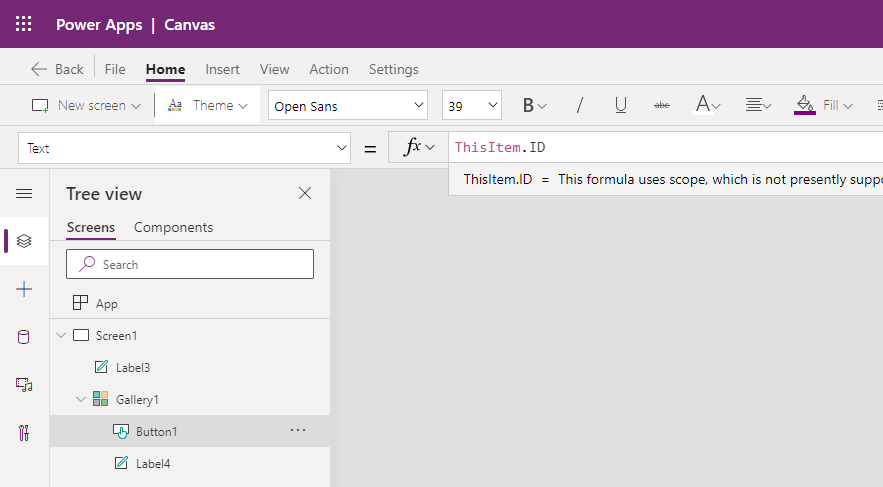This screenshot has width=883, height=487.
Task: Click the Gallery1 grid icon
Action: [100, 399]
